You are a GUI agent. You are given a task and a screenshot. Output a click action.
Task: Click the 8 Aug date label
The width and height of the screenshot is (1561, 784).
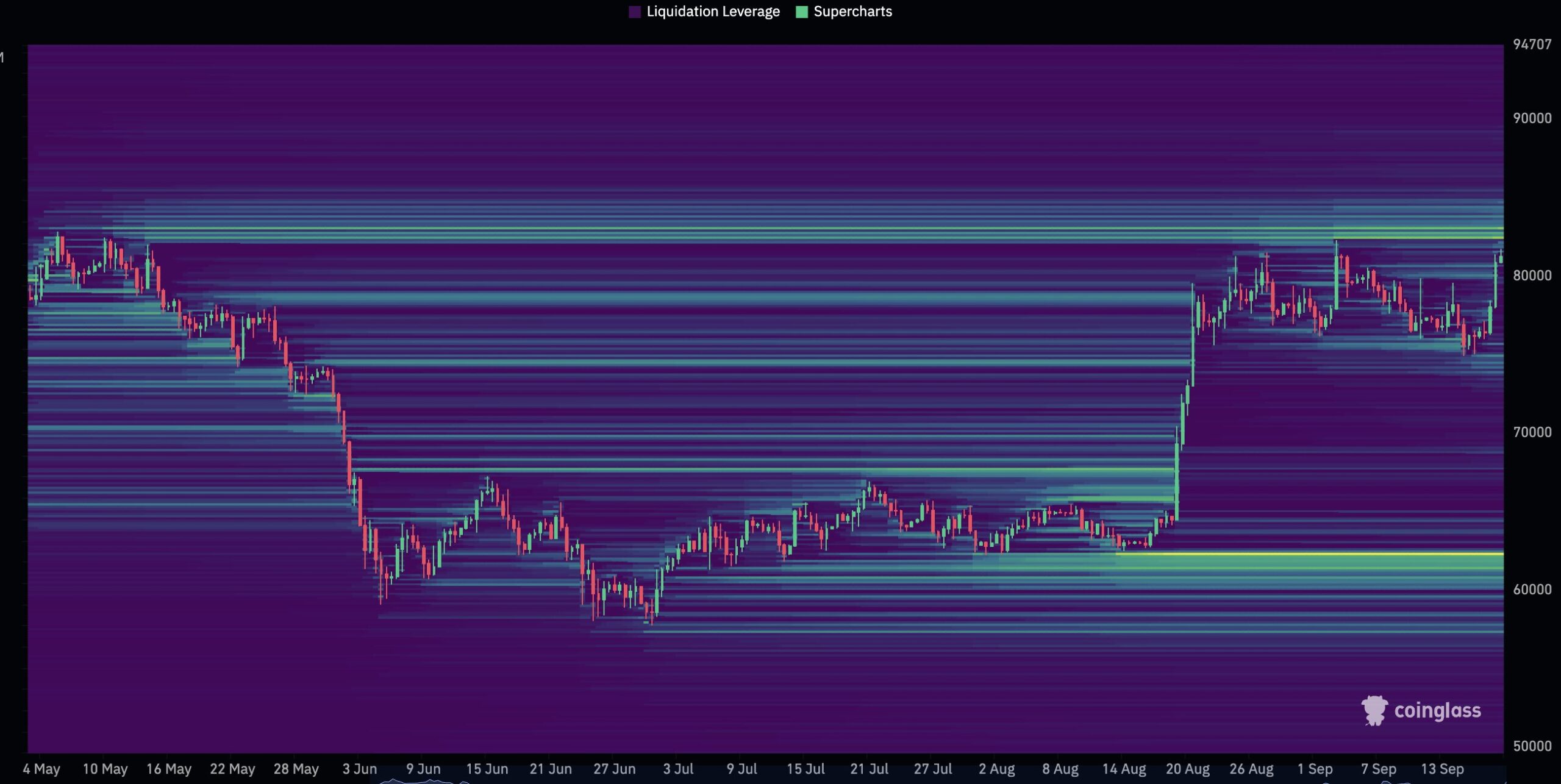pos(1060,769)
